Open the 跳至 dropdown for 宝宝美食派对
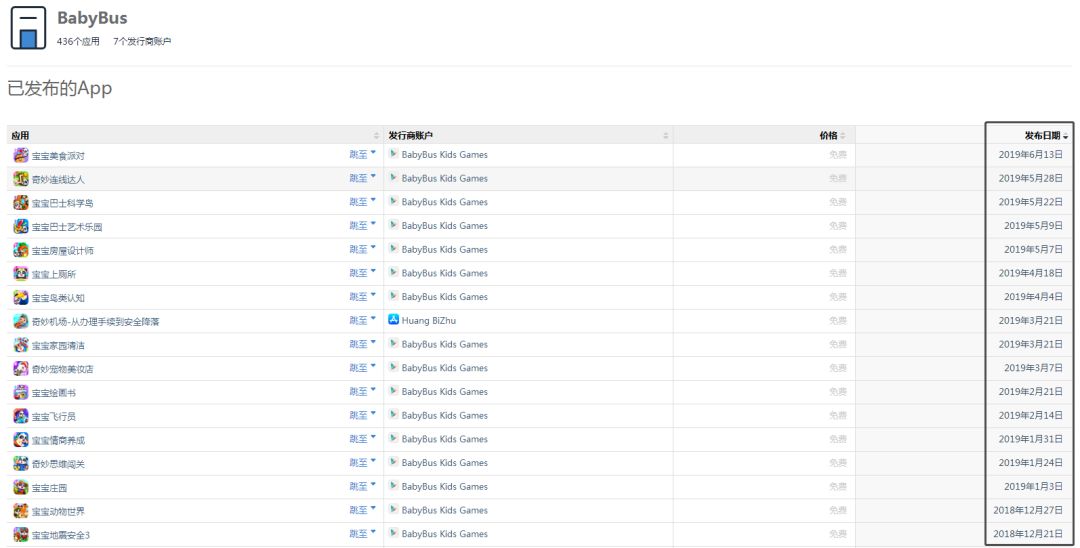The width and height of the screenshot is (1080, 548). click(x=362, y=154)
